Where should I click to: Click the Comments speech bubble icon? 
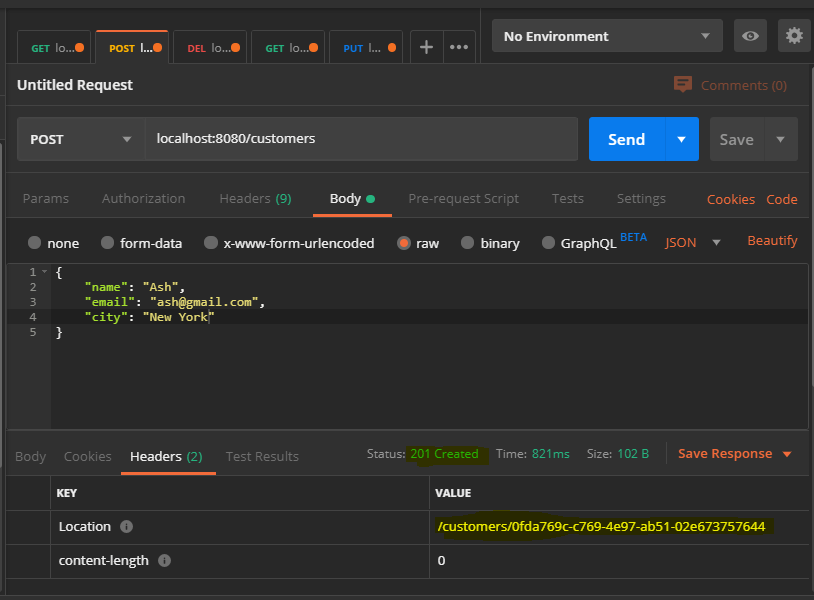point(683,84)
